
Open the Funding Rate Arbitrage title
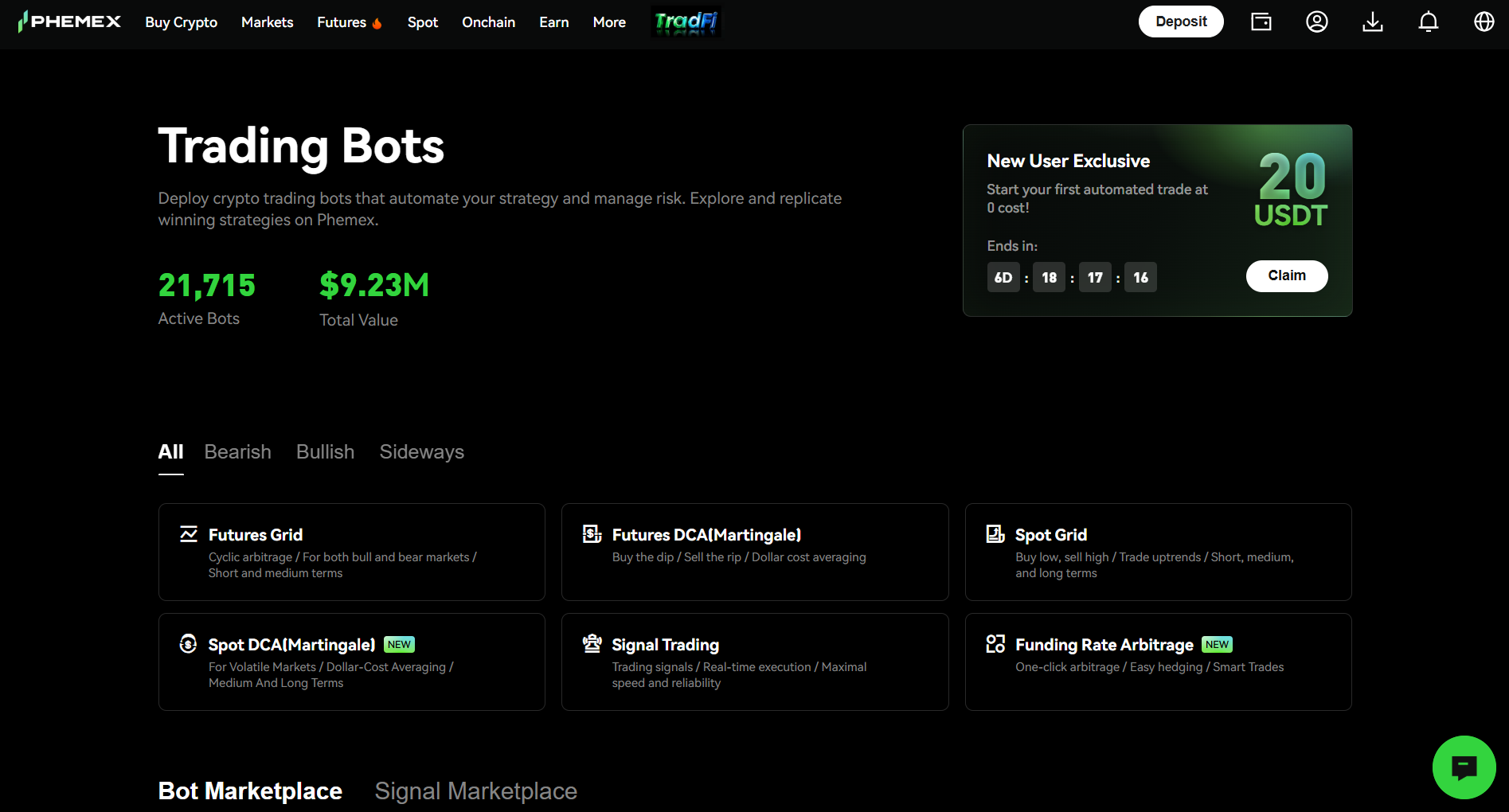click(1104, 645)
